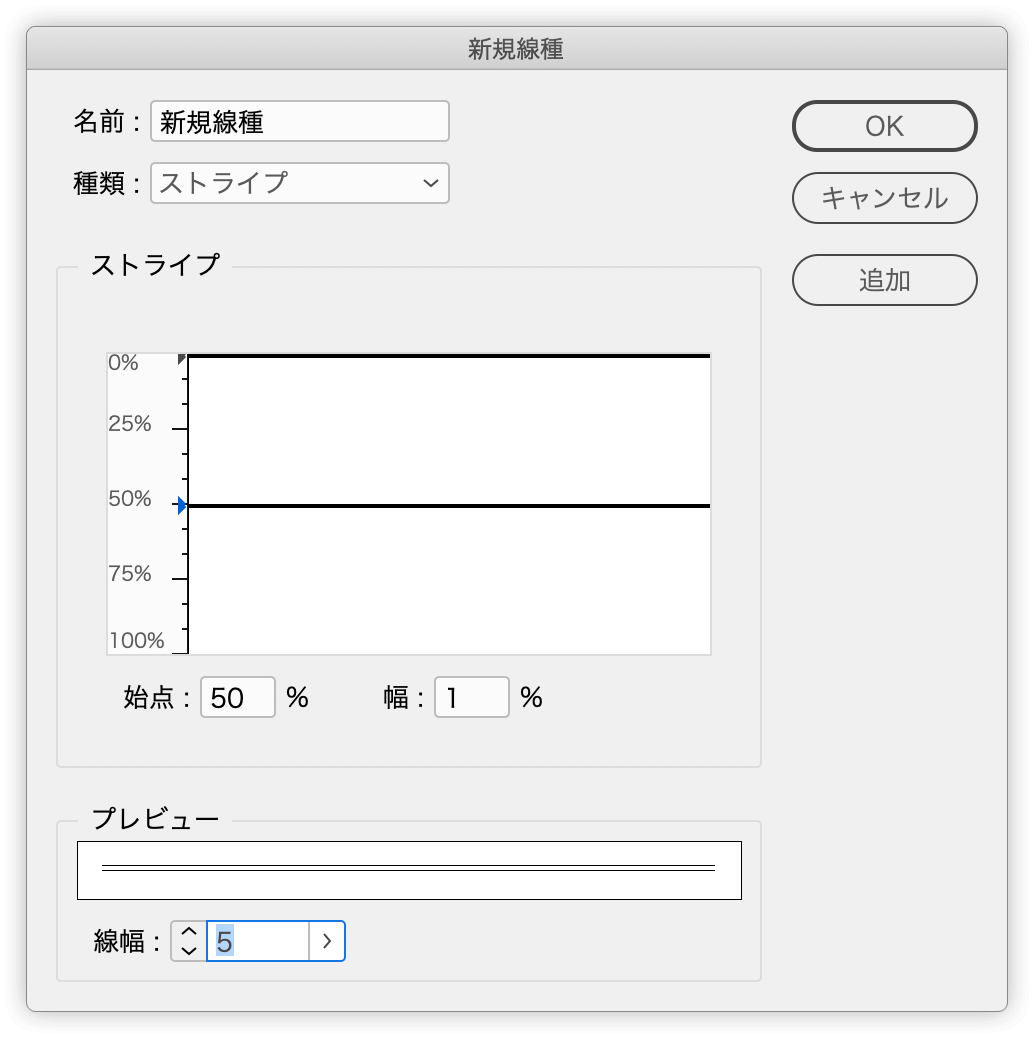Select the 0% stripe marker triangle

point(182,359)
